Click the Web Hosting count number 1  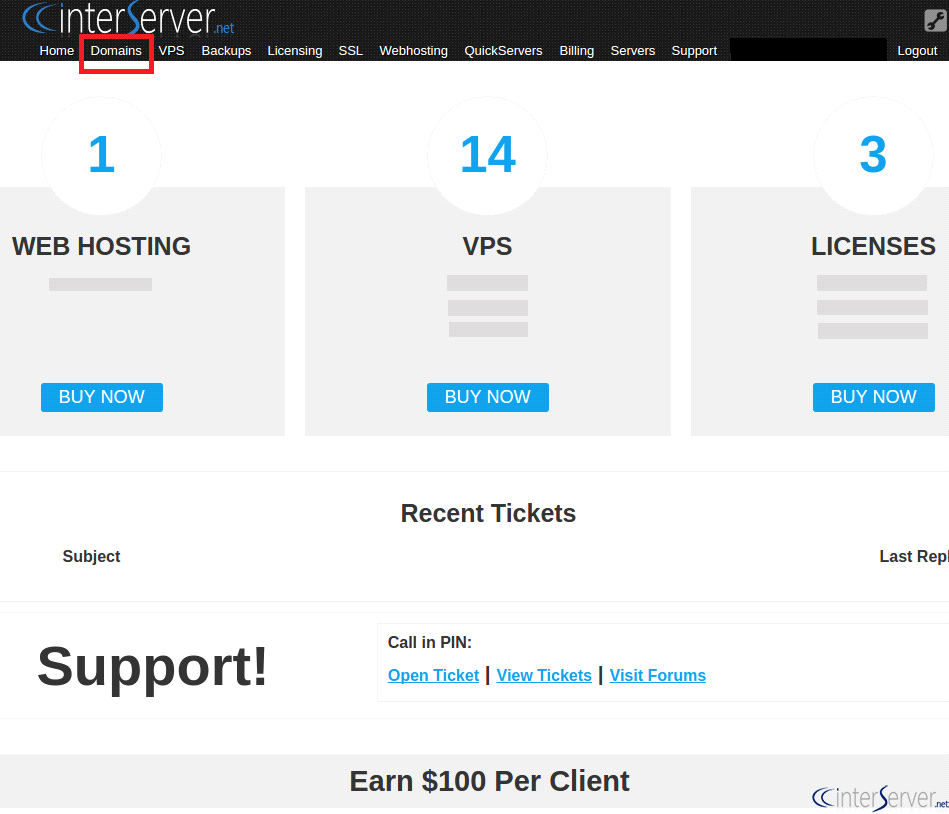tap(102, 155)
